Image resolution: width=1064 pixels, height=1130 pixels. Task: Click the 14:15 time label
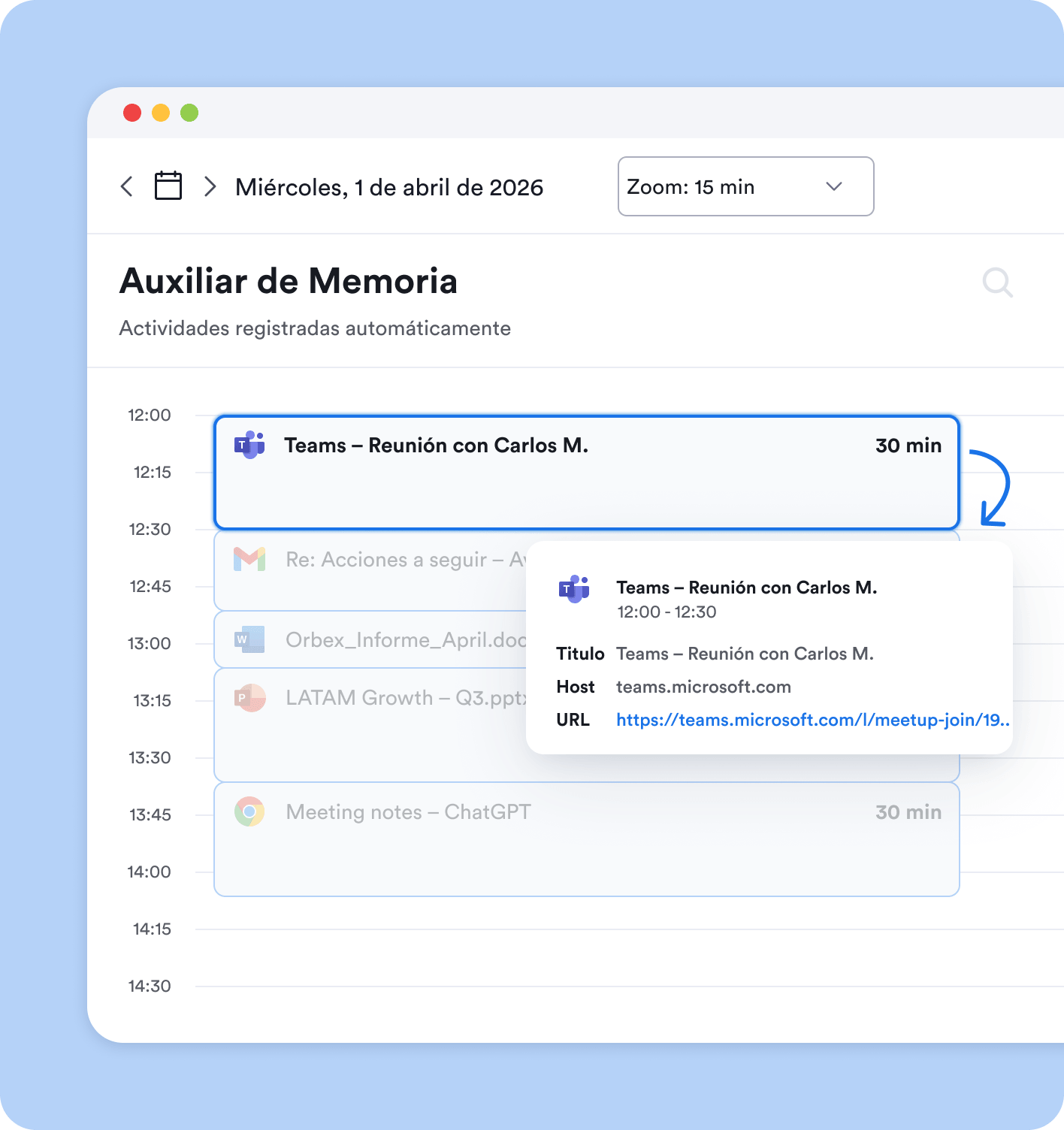pos(152,929)
